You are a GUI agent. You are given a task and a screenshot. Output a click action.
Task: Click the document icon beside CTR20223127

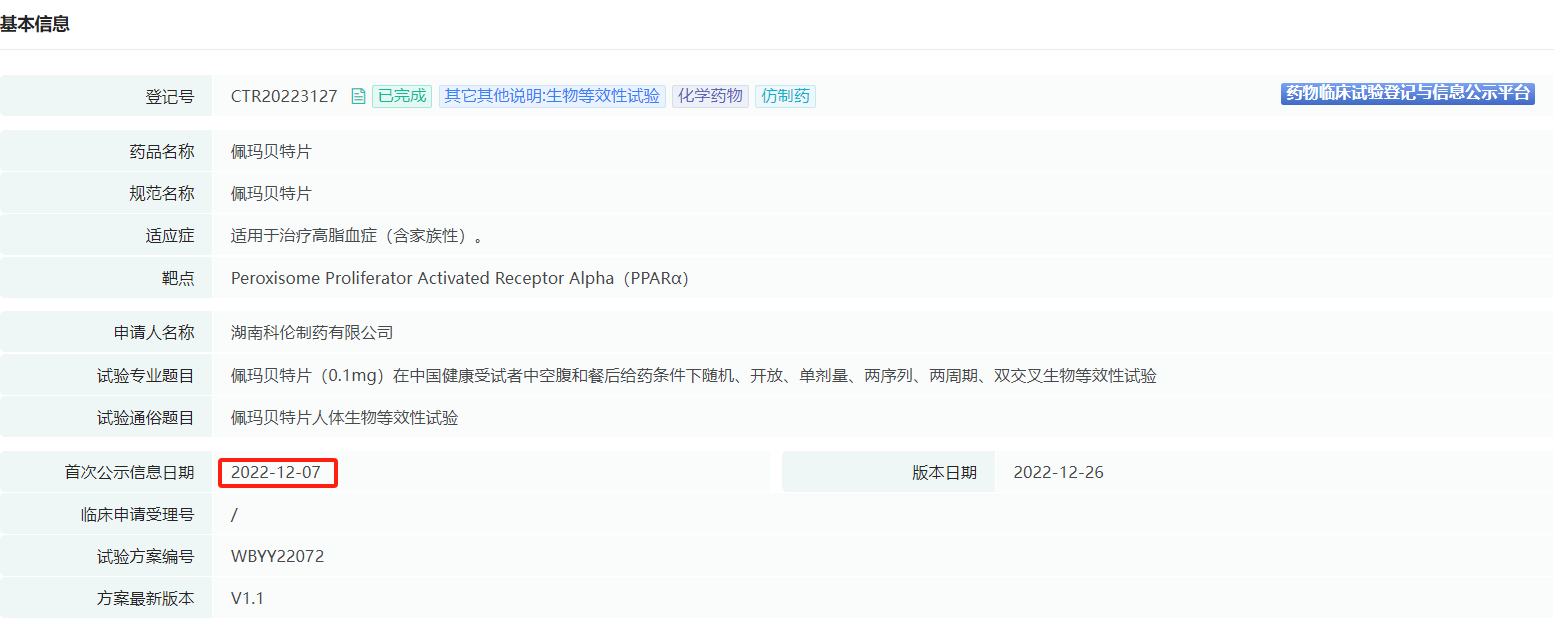pos(358,97)
